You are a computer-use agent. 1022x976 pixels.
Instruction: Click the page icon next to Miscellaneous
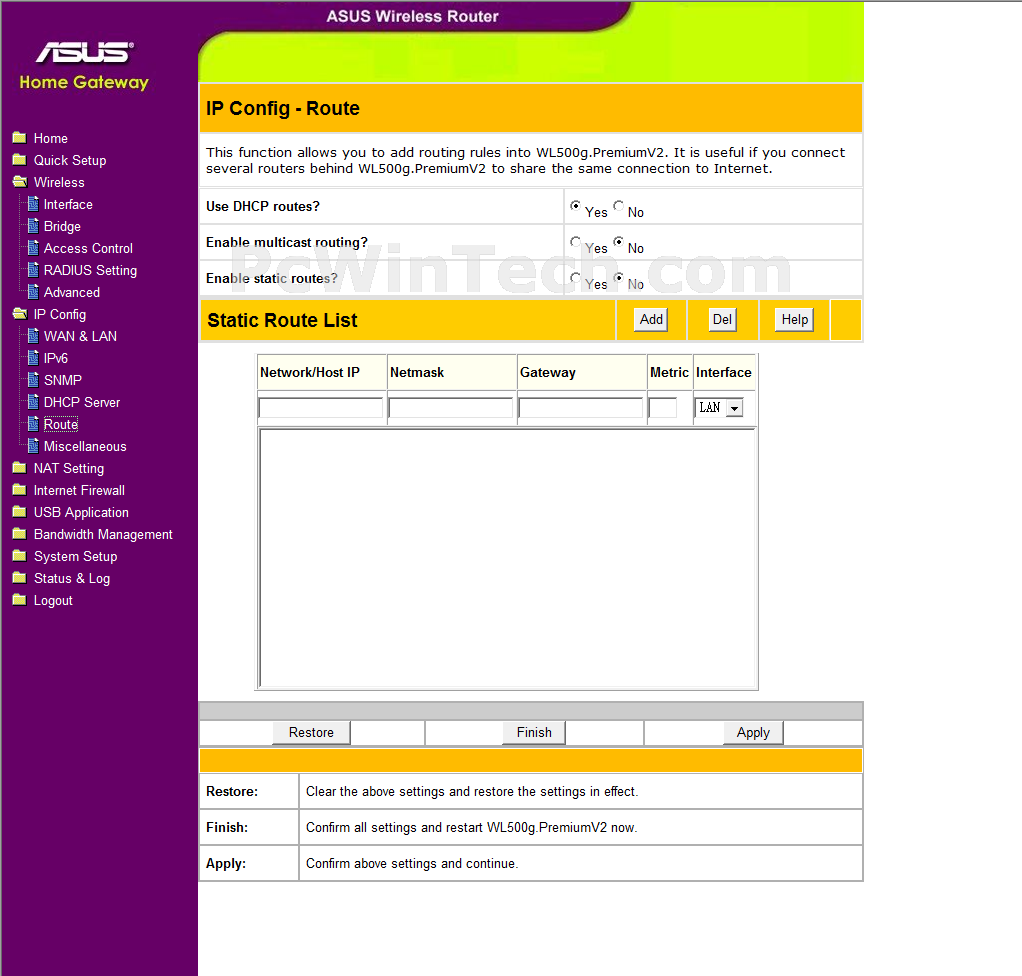click(x=33, y=446)
